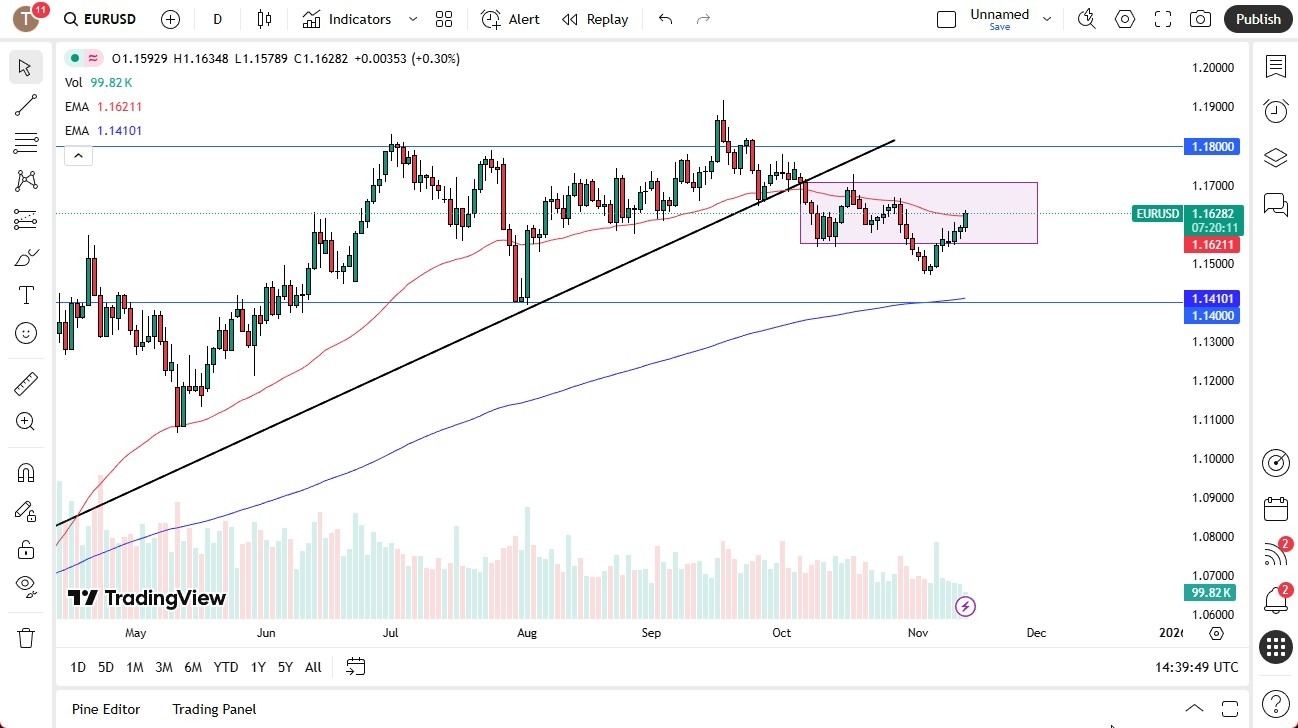The height and width of the screenshot is (728, 1298).
Task: Lock all drawings on chart
Action: click(x=25, y=548)
